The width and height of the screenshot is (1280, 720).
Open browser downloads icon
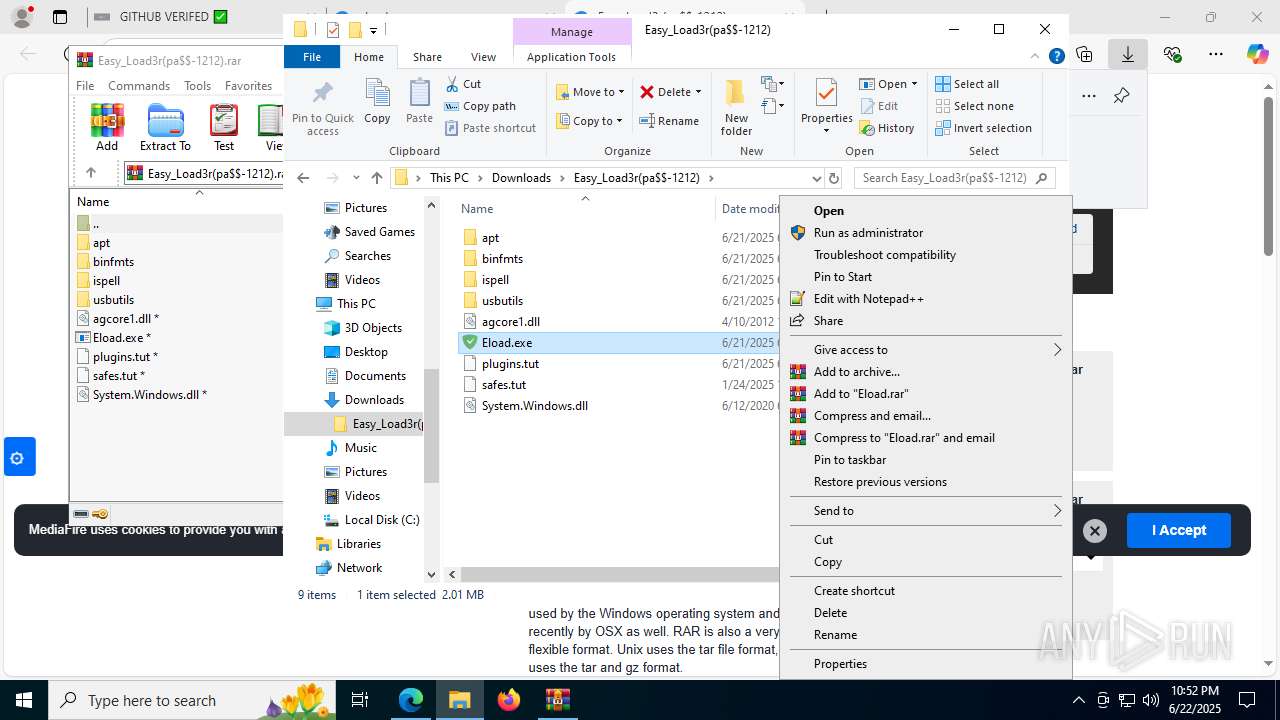click(1127, 55)
